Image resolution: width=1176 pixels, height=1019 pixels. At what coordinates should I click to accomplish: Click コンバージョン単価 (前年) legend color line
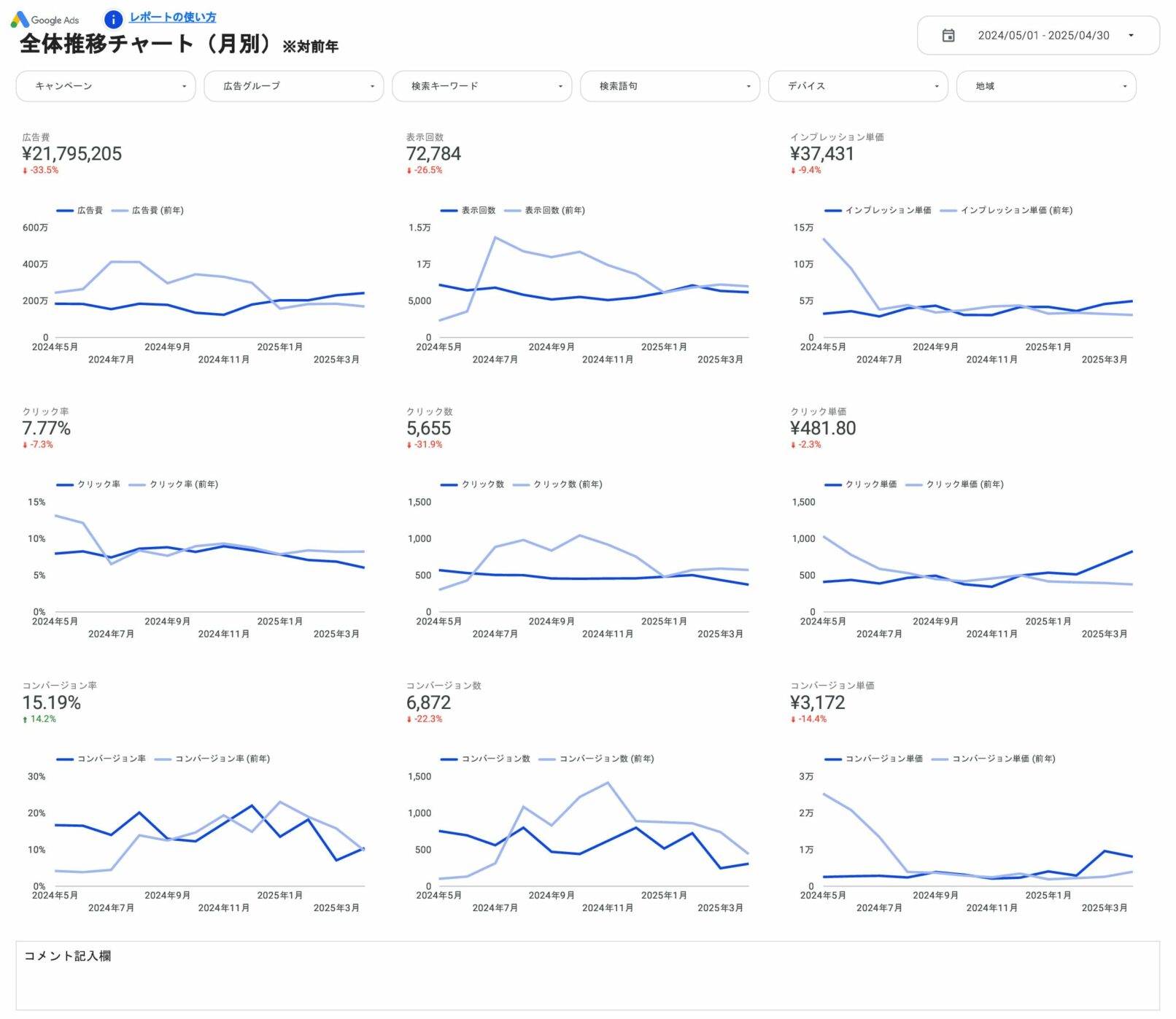click(940, 759)
